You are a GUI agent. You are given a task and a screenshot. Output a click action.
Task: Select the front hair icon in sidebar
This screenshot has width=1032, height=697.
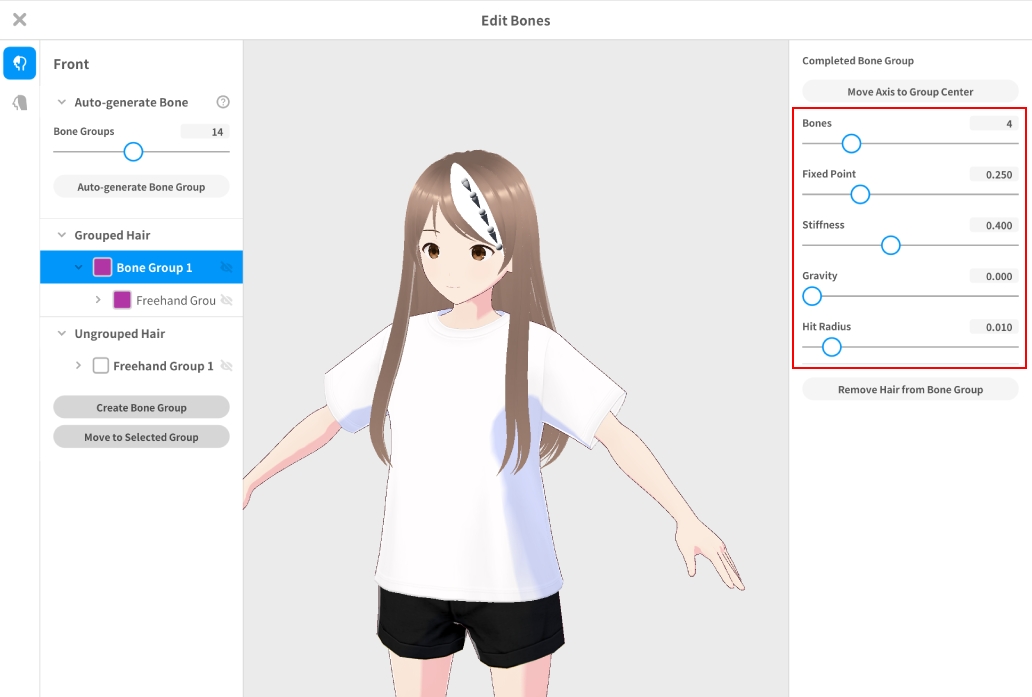click(x=20, y=63)
